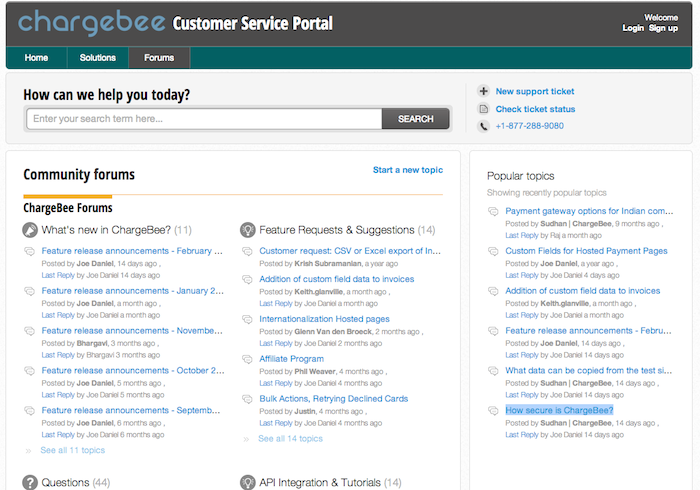The height and width of the screenshot is (490, 700).
Task: Open Custom Fields for Hosted Payment Pages topic
Action: (x=586, y=251)
